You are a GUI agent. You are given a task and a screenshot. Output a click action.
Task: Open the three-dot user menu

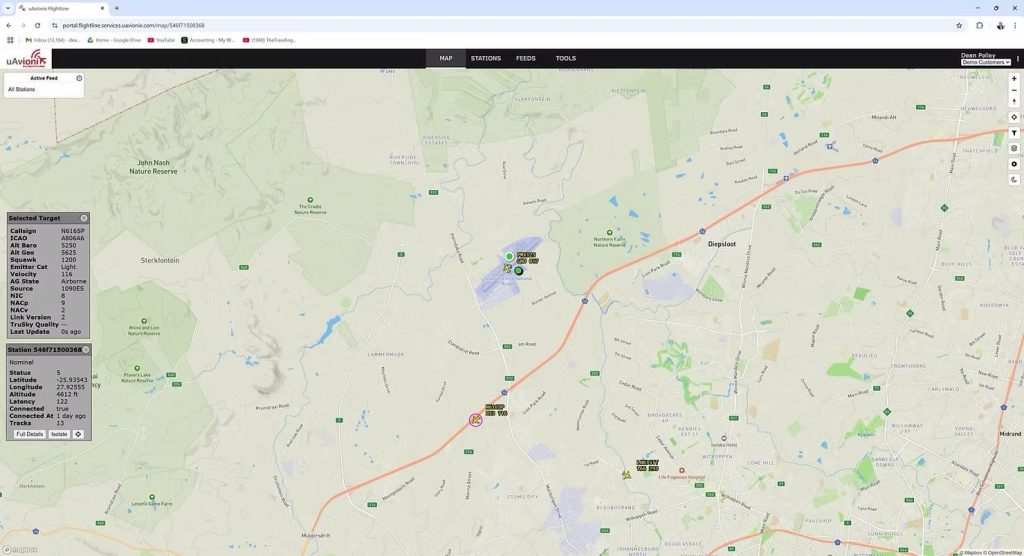[1017, 59]
